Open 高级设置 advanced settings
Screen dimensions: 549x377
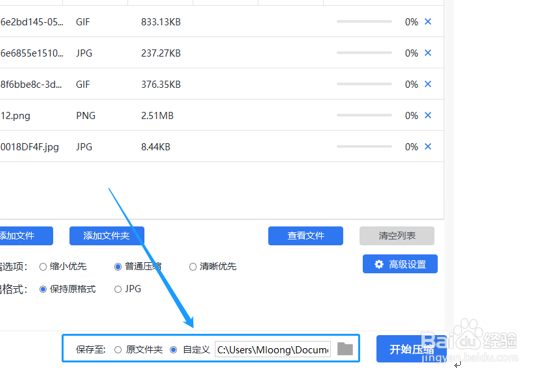(x=400, y=264)
